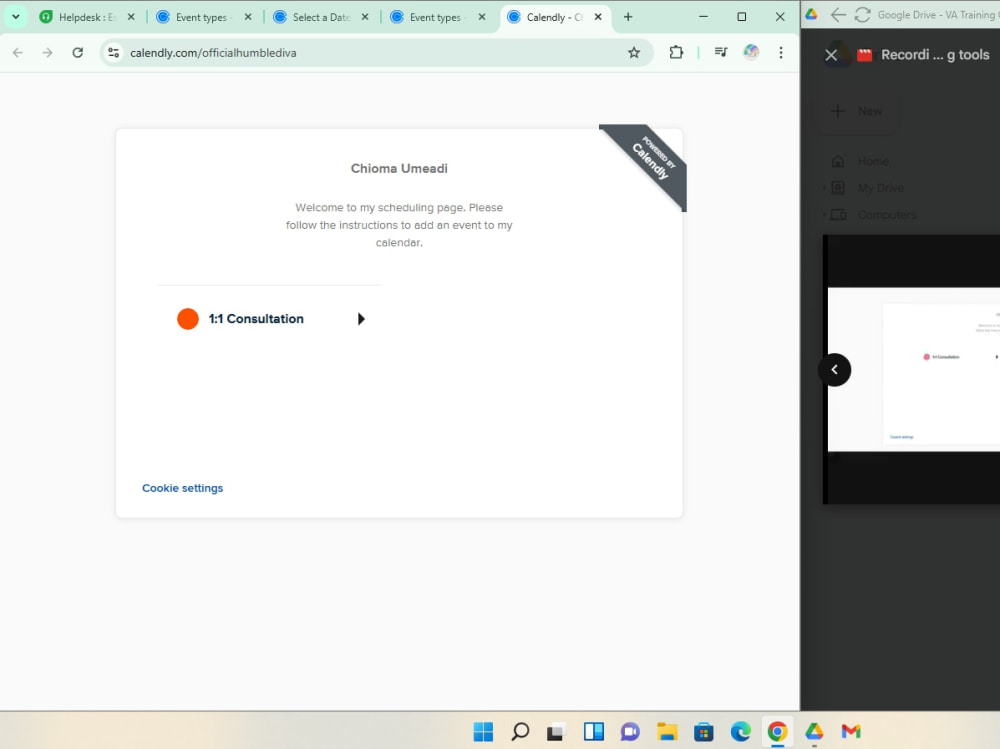The height and width of the screenshot is (749, 1000).
Task: Open a new browser tab
Action: click(x=628, y=17)
